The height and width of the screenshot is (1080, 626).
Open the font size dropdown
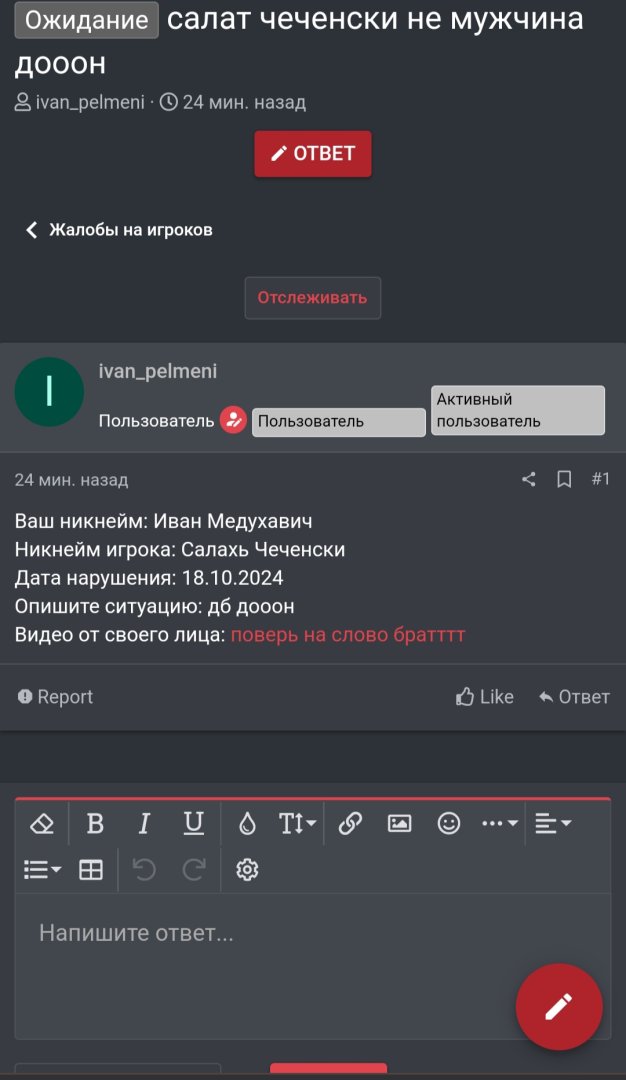click(x=297, y=823)
